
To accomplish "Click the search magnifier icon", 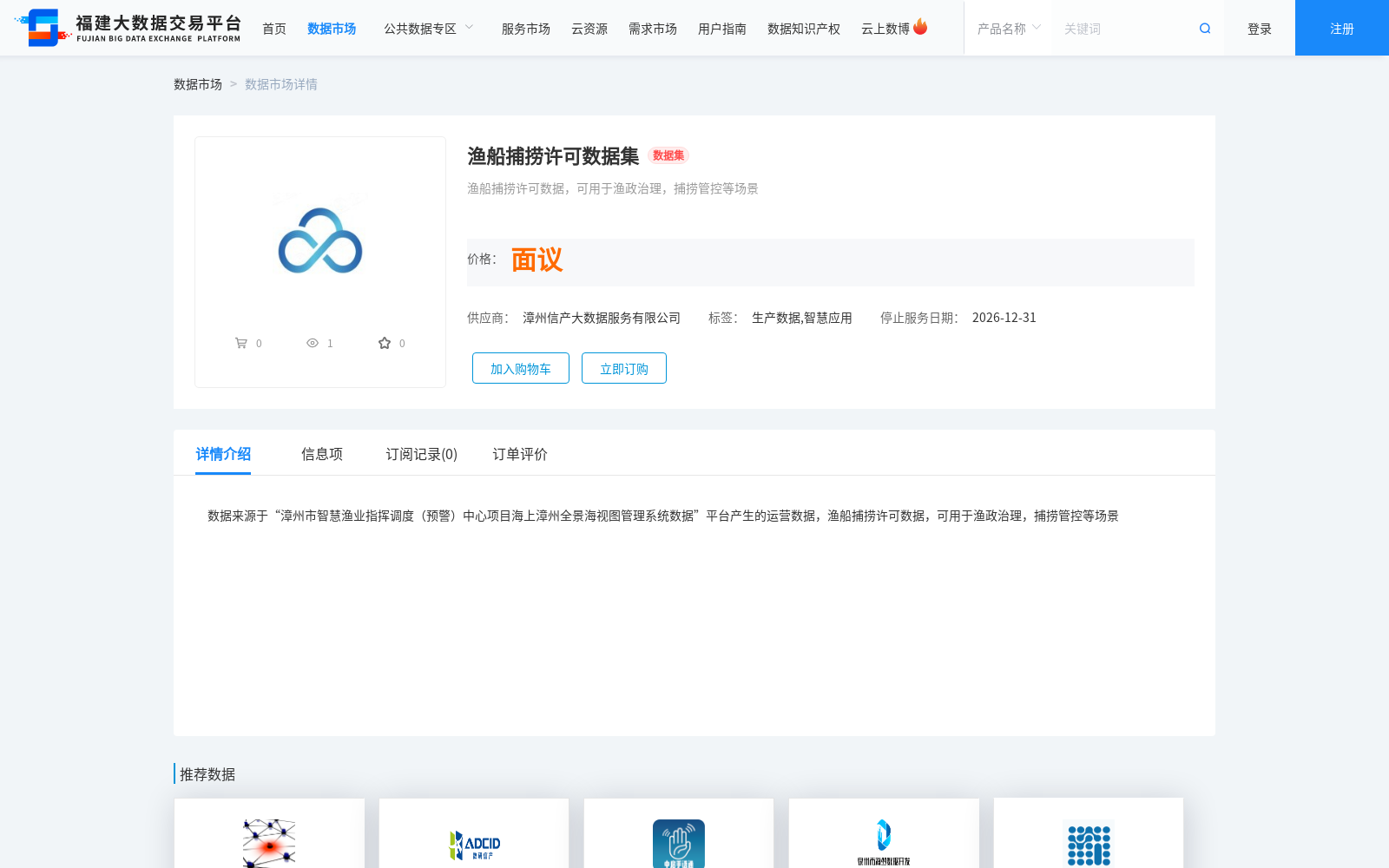I will (1205, 29).
